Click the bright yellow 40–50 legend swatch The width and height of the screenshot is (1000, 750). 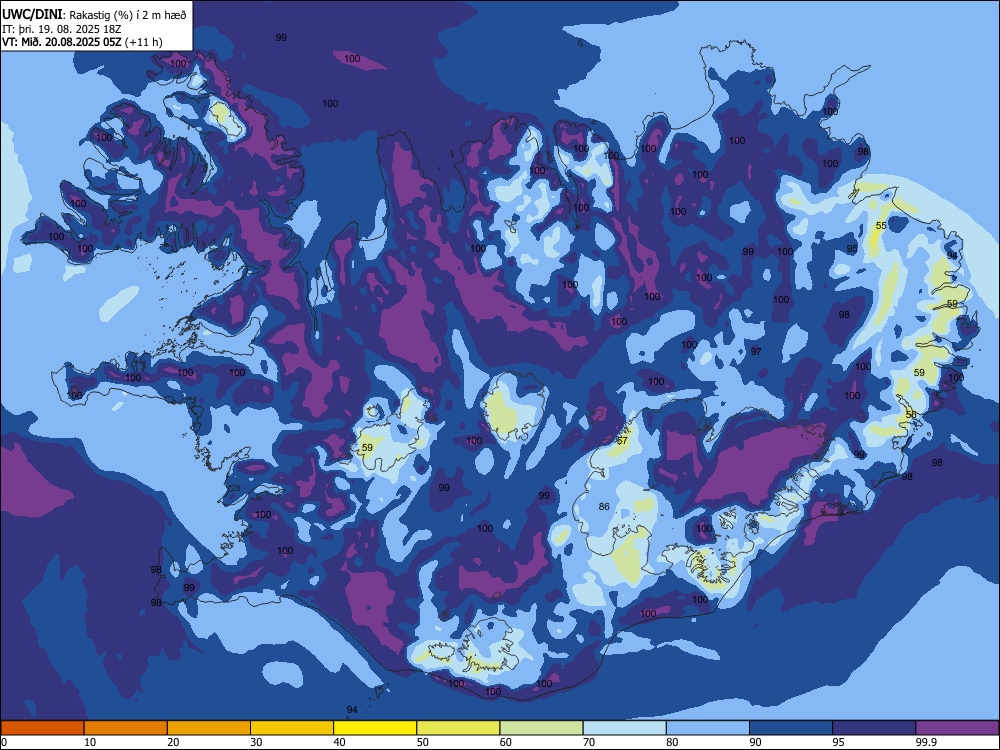pyautogui.click(x=375, y=728)
